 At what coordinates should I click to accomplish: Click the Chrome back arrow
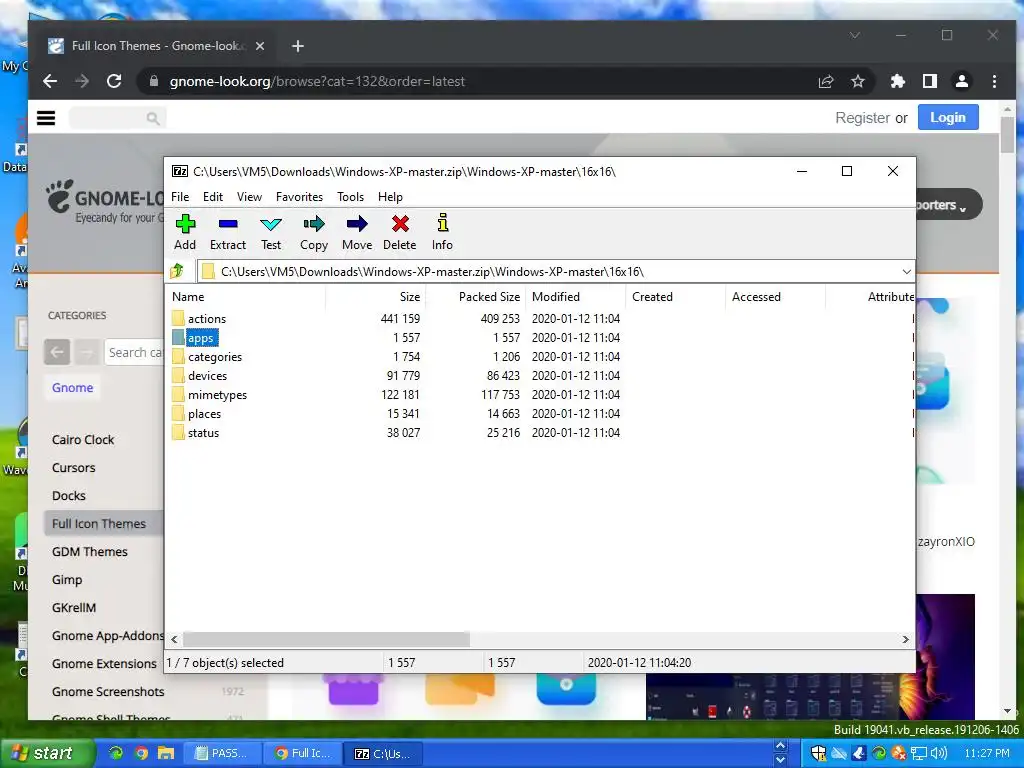point(50,81)
